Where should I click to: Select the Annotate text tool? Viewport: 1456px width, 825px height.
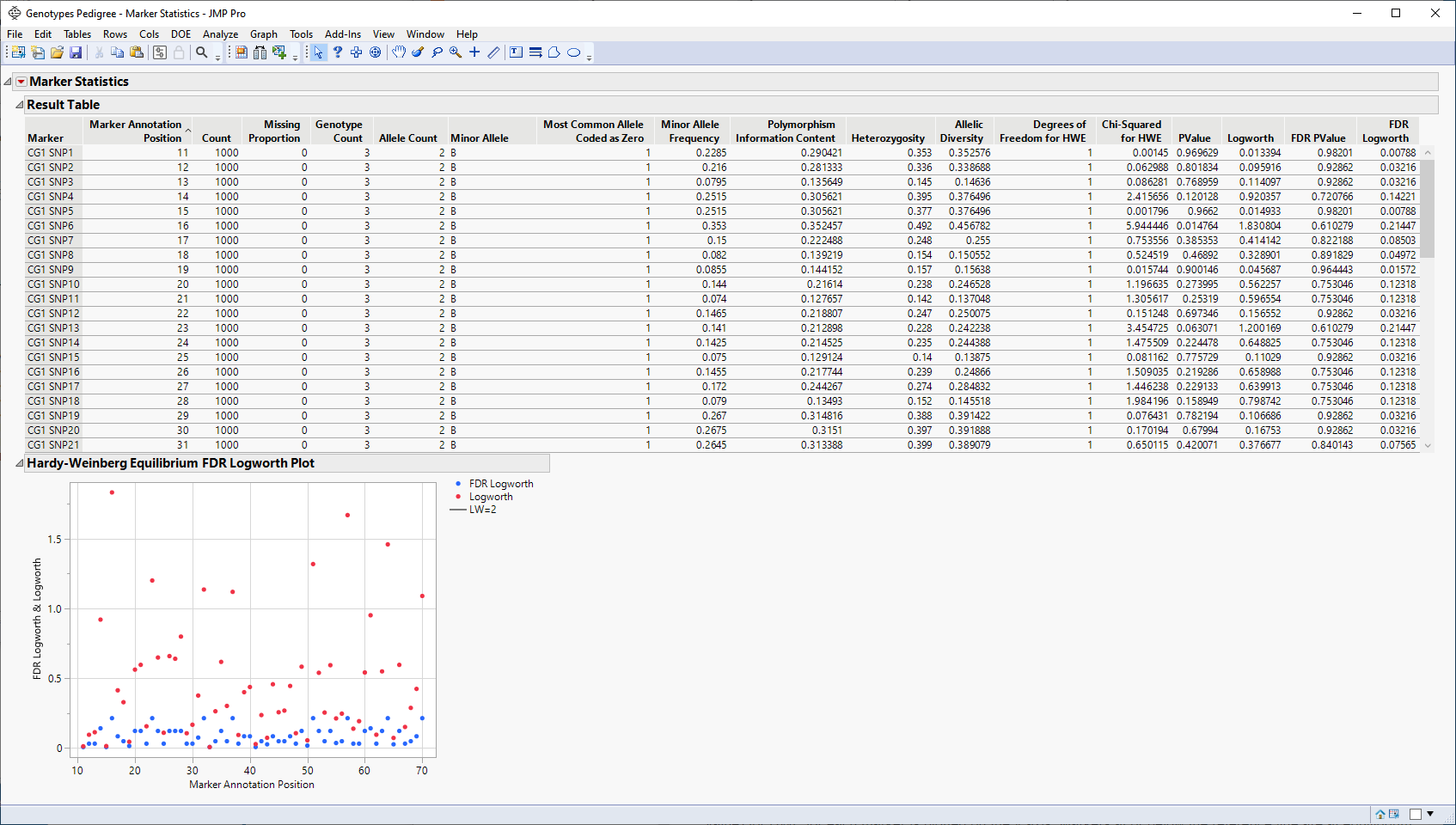tap(516, 52)
